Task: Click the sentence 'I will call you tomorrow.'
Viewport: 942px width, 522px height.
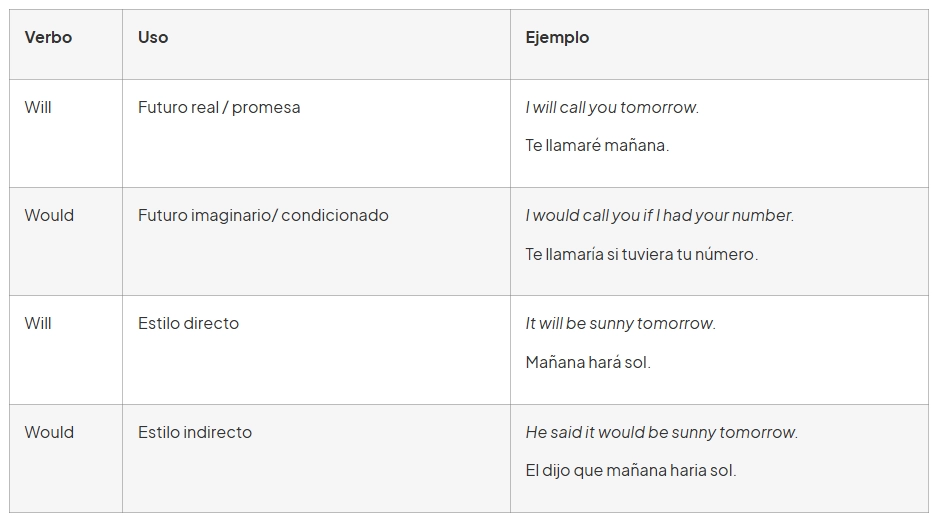Action: point(612,107)
